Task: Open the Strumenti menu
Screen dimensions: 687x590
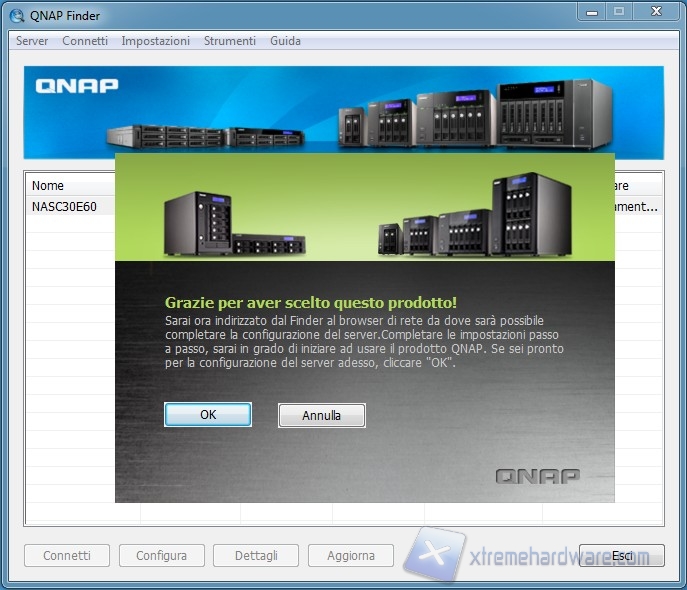Action: 230,41
